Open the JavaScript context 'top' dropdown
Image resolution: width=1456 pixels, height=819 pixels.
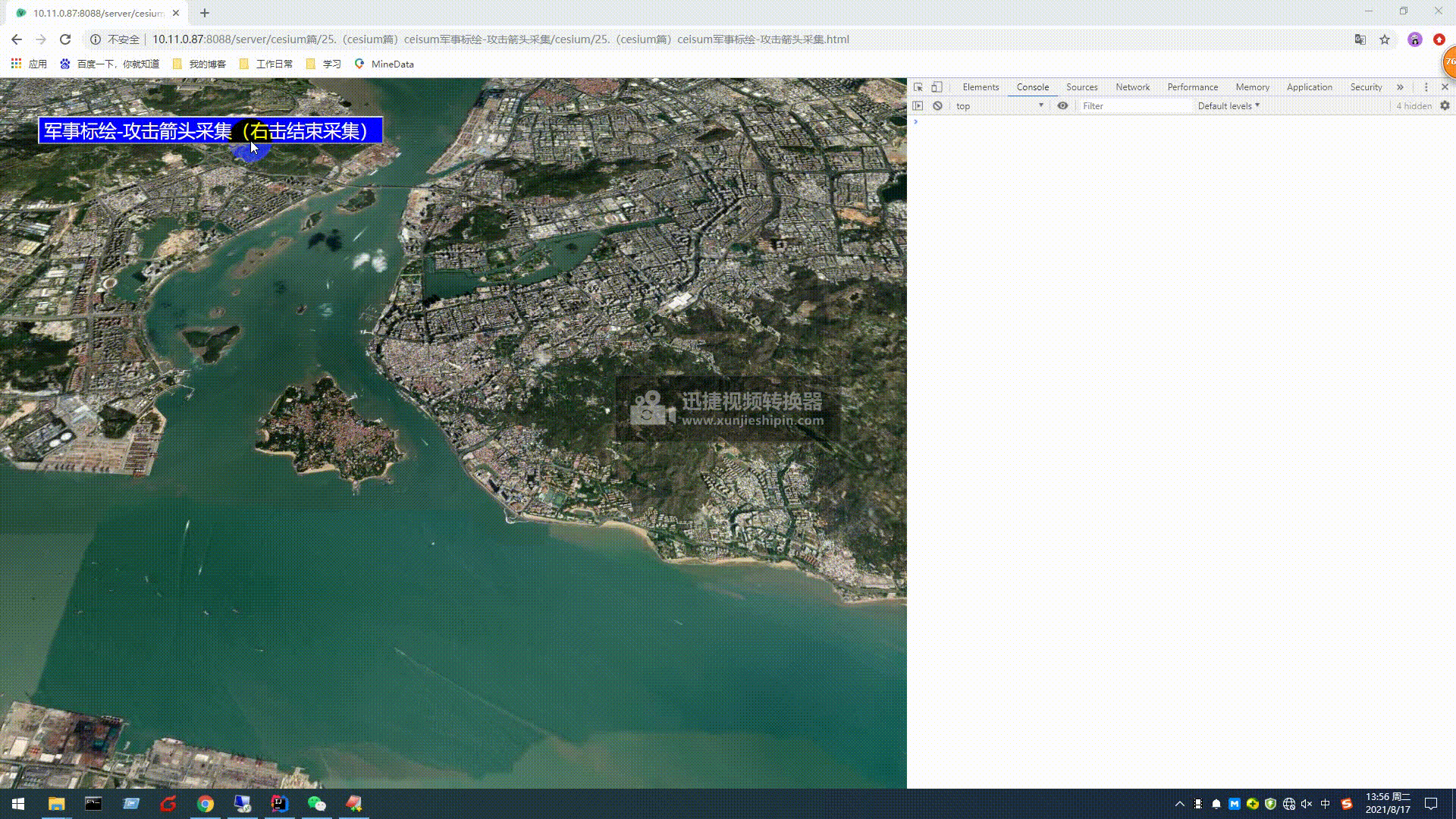[x=999, y=106]
